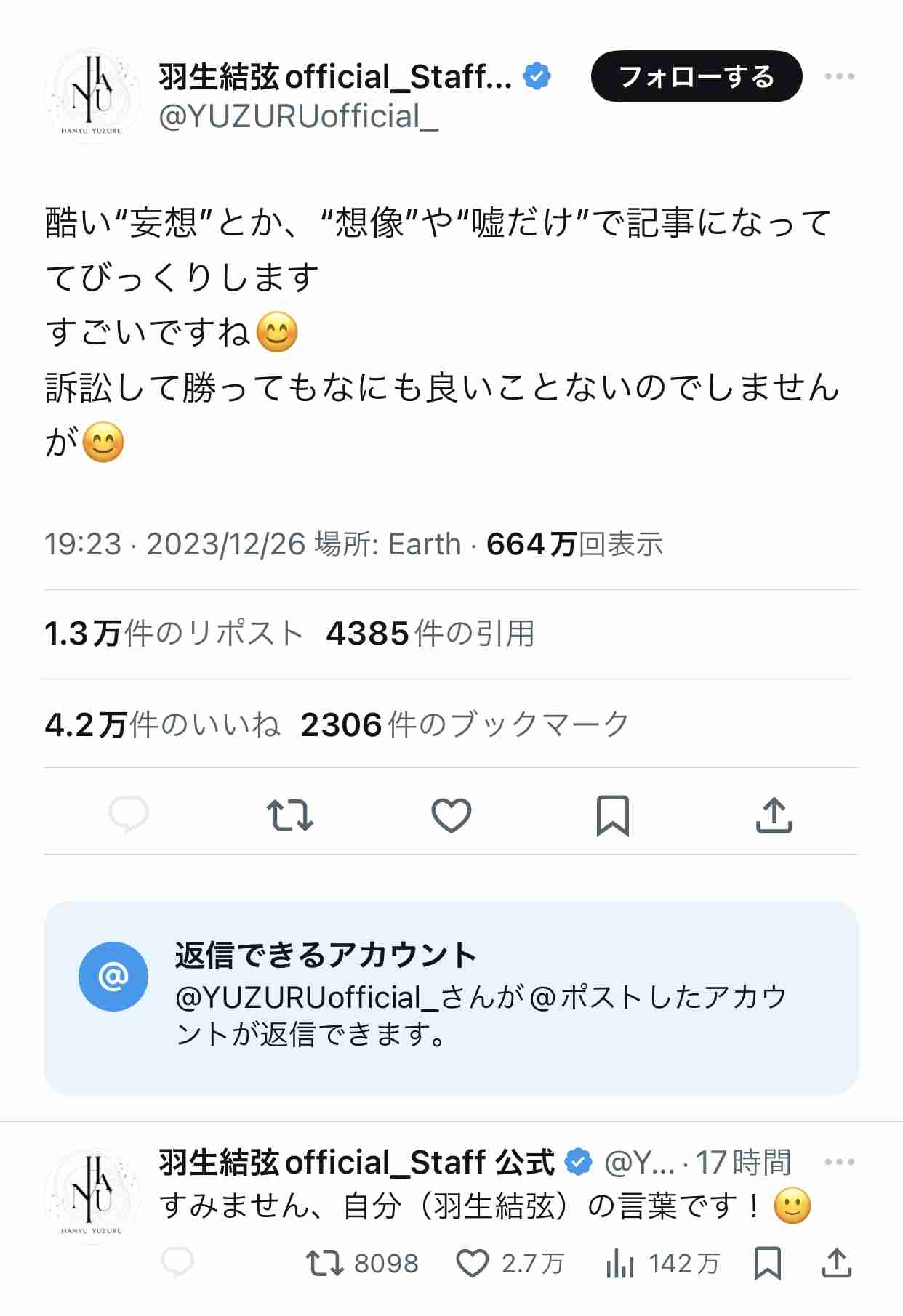Repost the reply with 8098 reposts

362,1264
